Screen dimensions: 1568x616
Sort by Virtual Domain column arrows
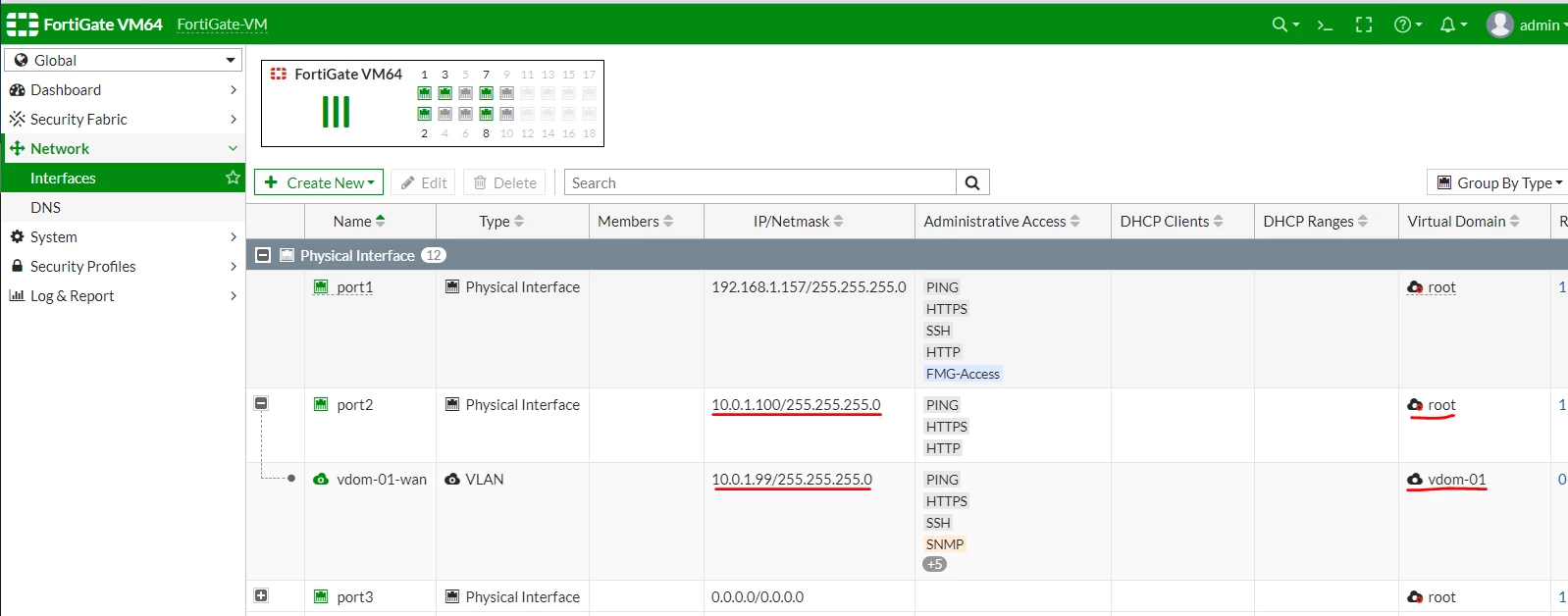(1514, 222)
